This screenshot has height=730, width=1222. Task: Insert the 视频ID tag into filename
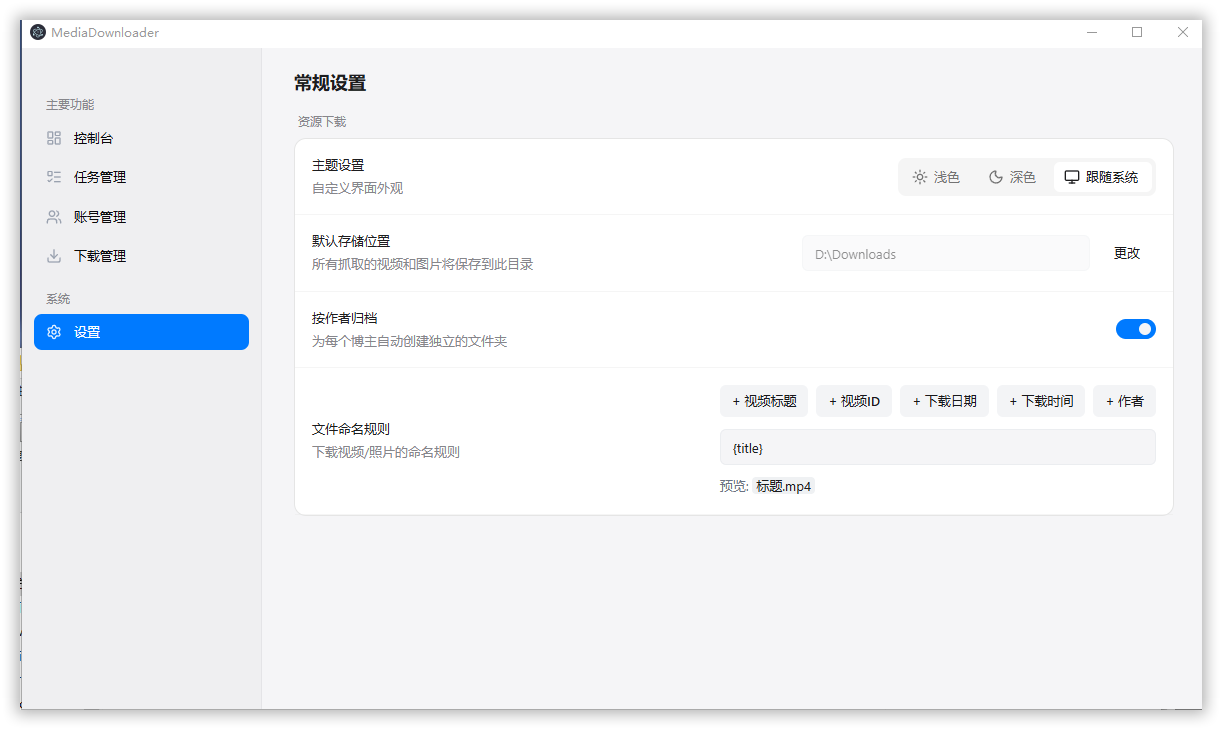(854, 401)
